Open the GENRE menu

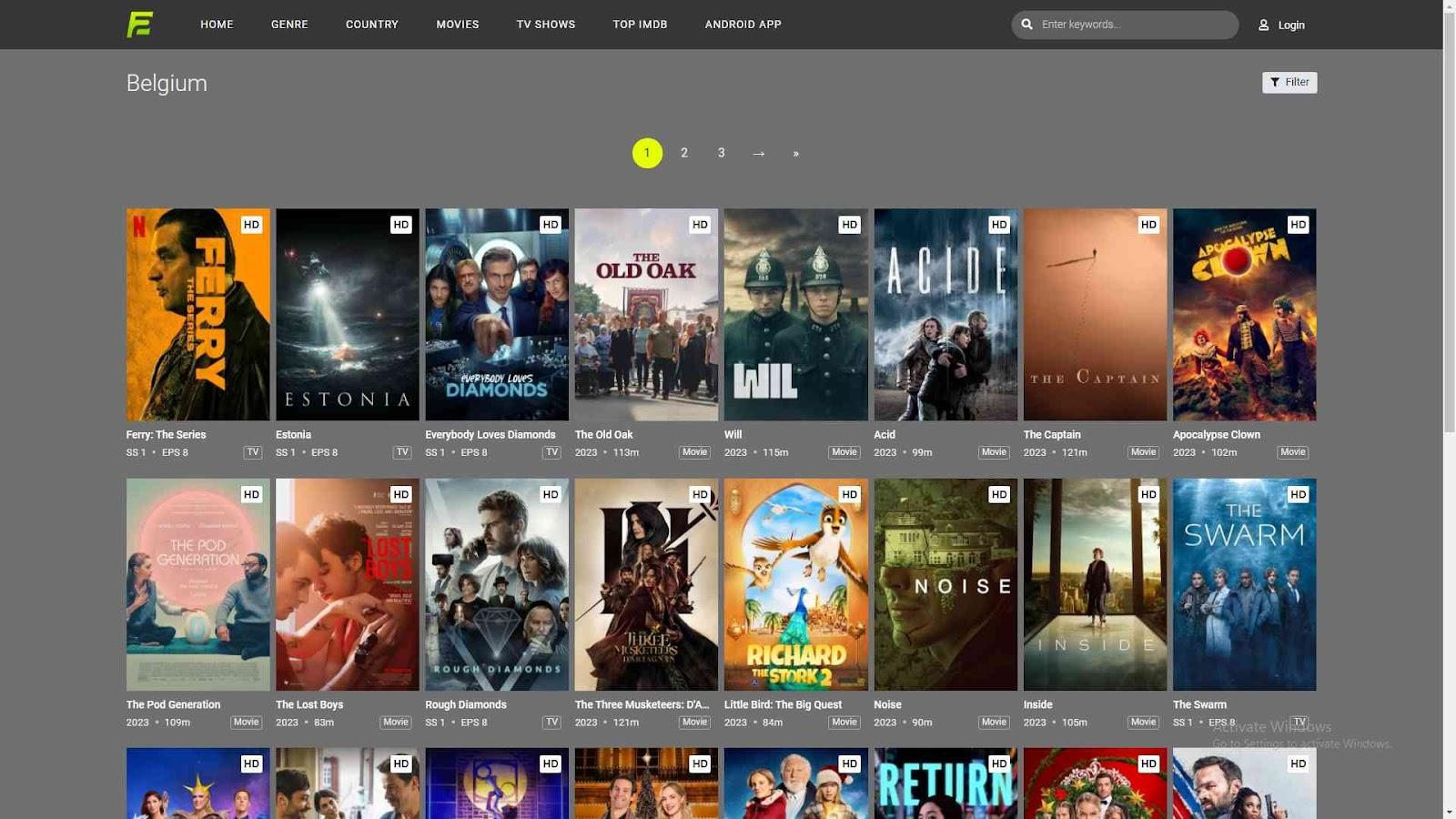289,25
